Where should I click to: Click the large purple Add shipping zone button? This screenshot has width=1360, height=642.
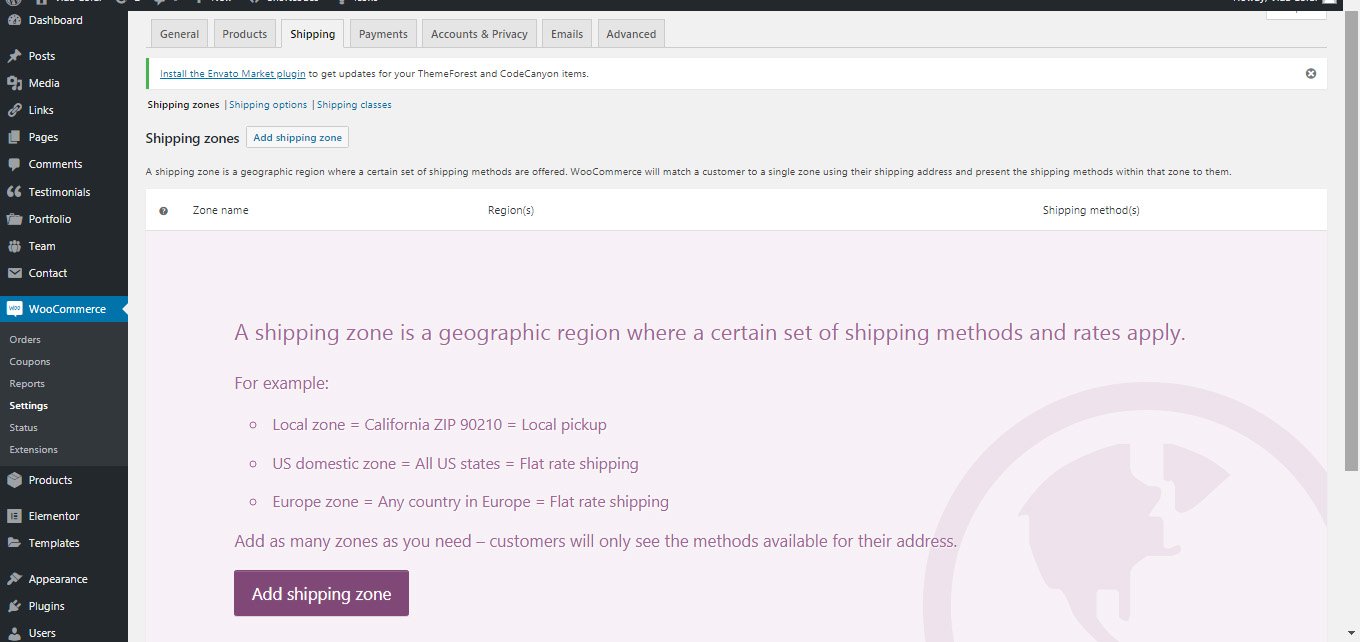pos(321,593)
